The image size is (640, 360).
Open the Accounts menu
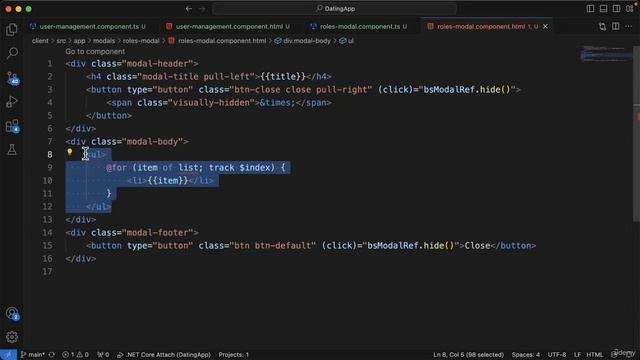pyautogui.click(x=12, y=313)
